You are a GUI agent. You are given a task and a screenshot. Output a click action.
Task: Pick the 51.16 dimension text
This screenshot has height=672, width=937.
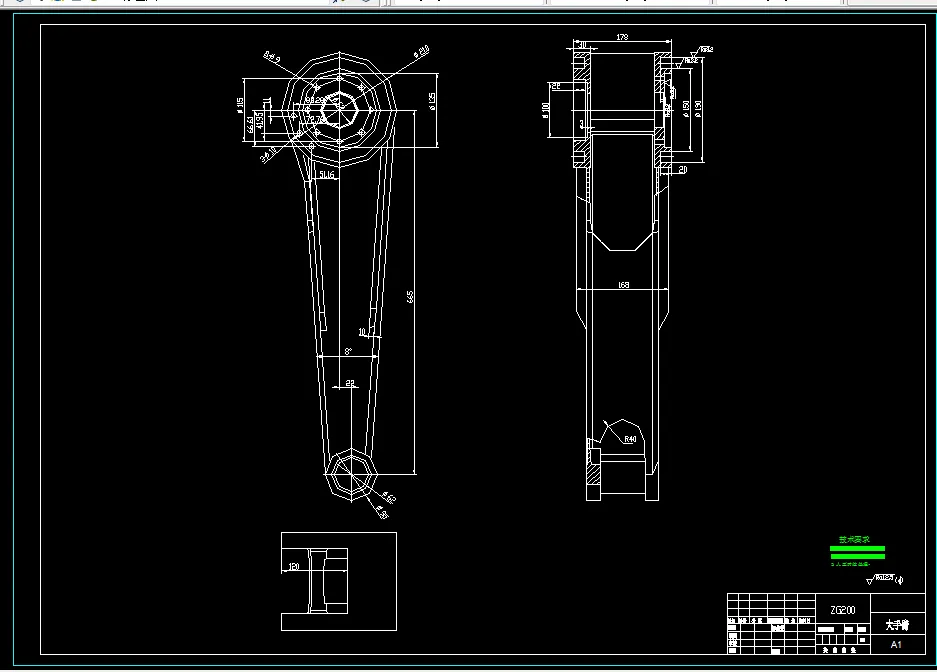pyautogui.click(x=326, y=174)
